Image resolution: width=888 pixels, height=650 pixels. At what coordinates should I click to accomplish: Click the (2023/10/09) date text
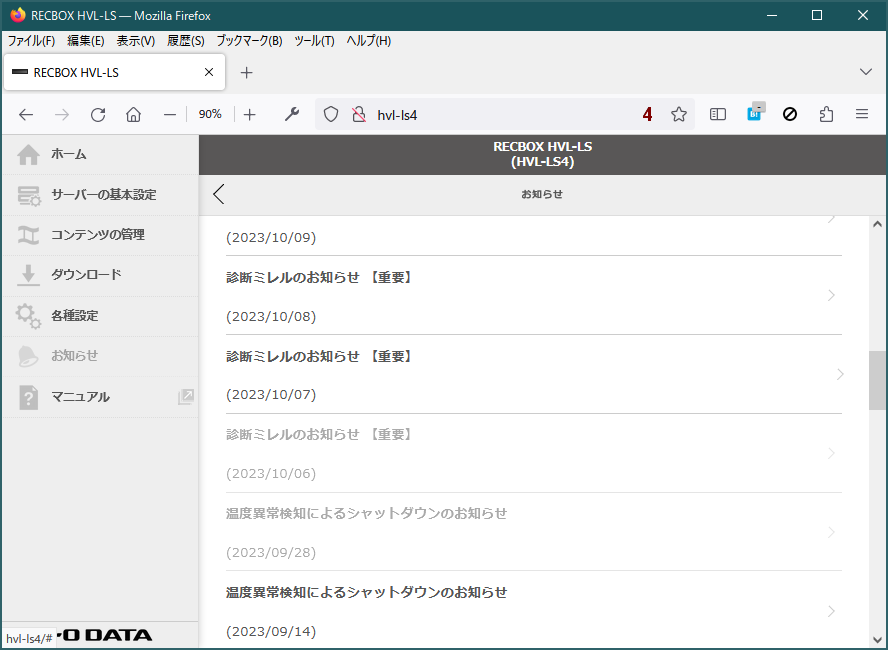pos(271,237)
